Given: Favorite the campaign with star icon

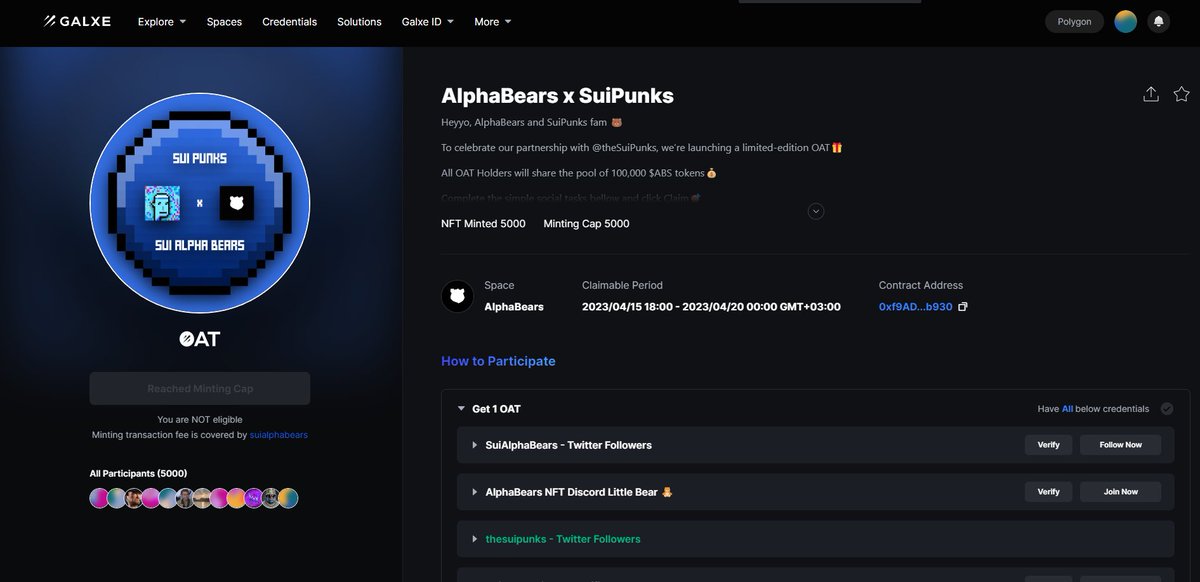Looking at the screenshot, I should tap(1182, 94).
